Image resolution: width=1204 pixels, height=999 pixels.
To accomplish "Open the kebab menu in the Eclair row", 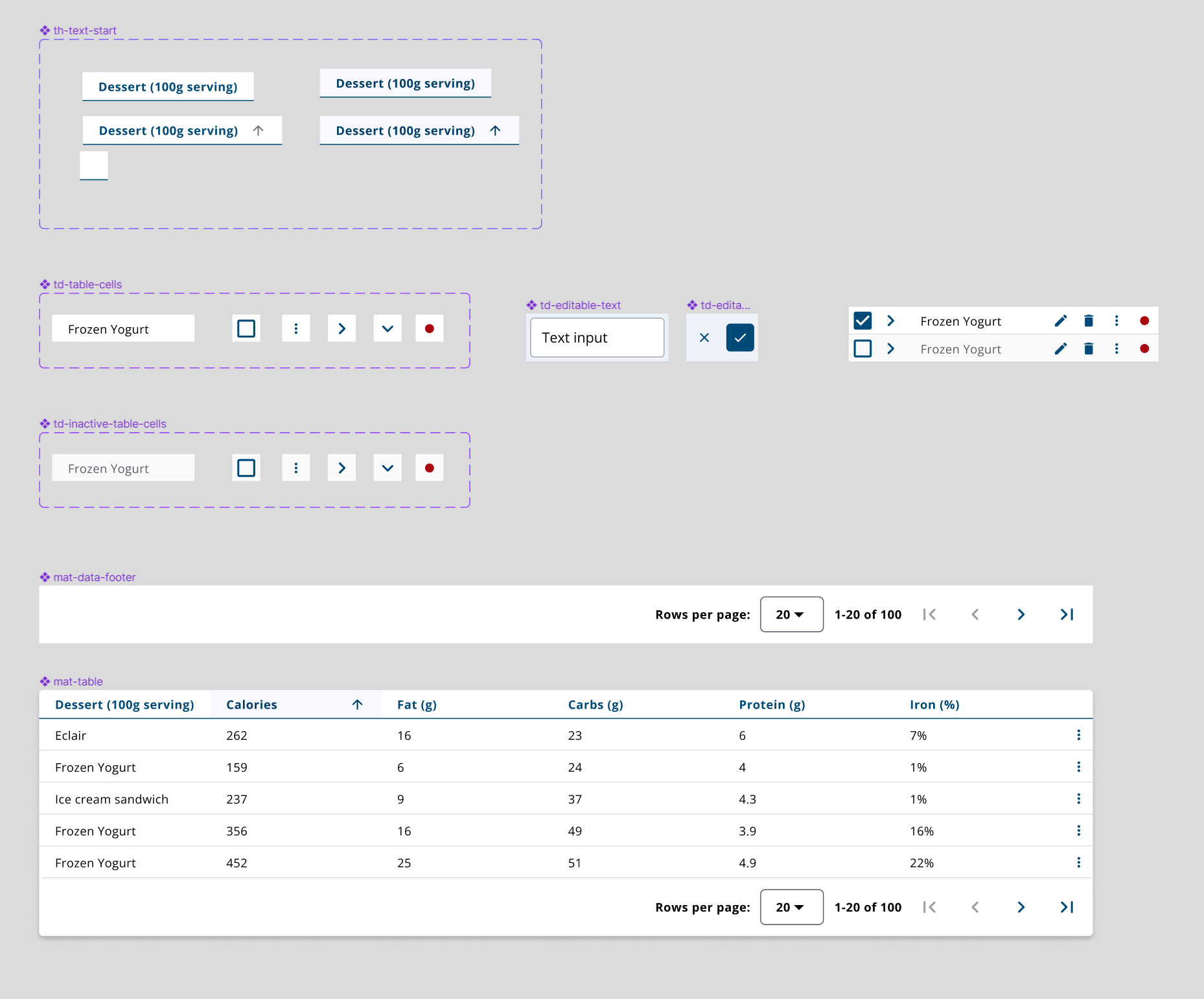I will 1078,735.
